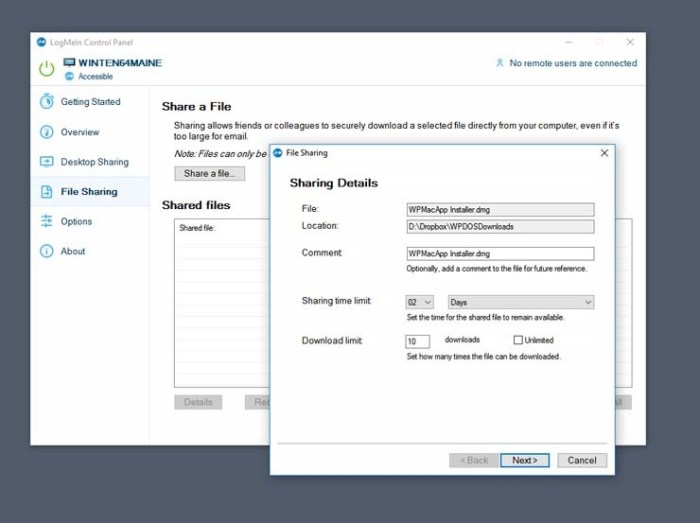The width and height of the screenshot is (700, 523).
Task: Click the disabled Back button
Action: coord(474,460)
